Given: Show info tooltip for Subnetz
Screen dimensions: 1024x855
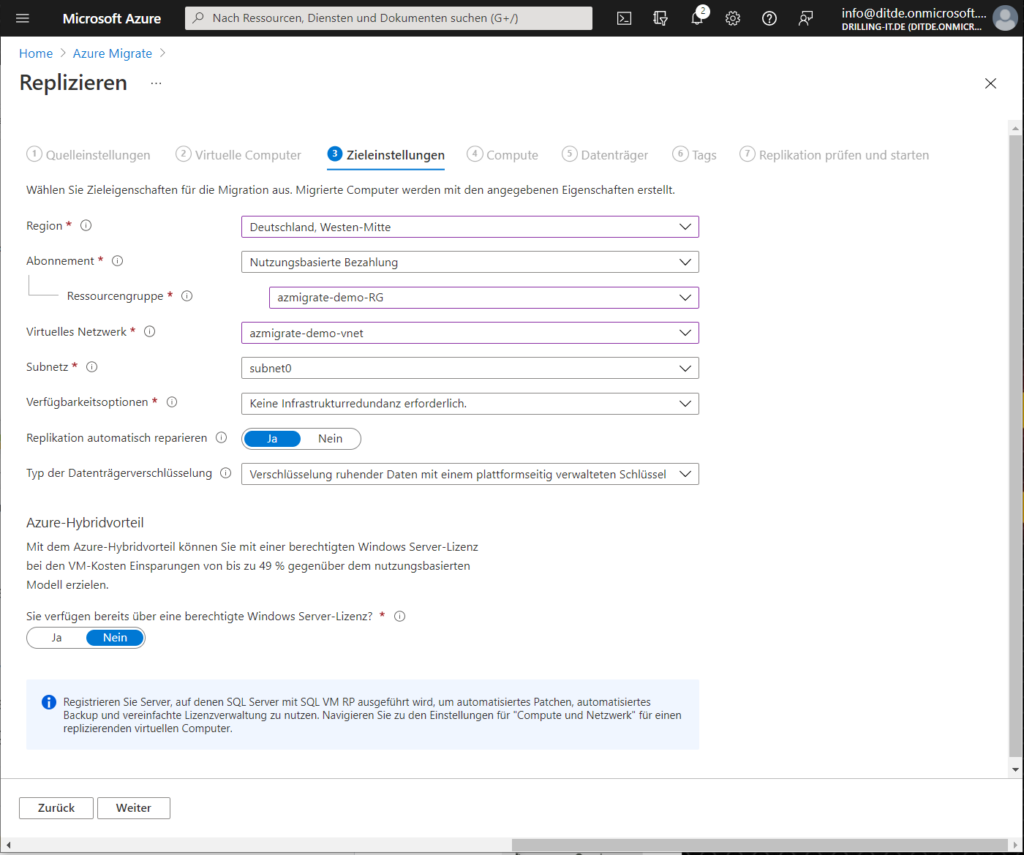Looking at the screenshot, I should pos(91,366).
